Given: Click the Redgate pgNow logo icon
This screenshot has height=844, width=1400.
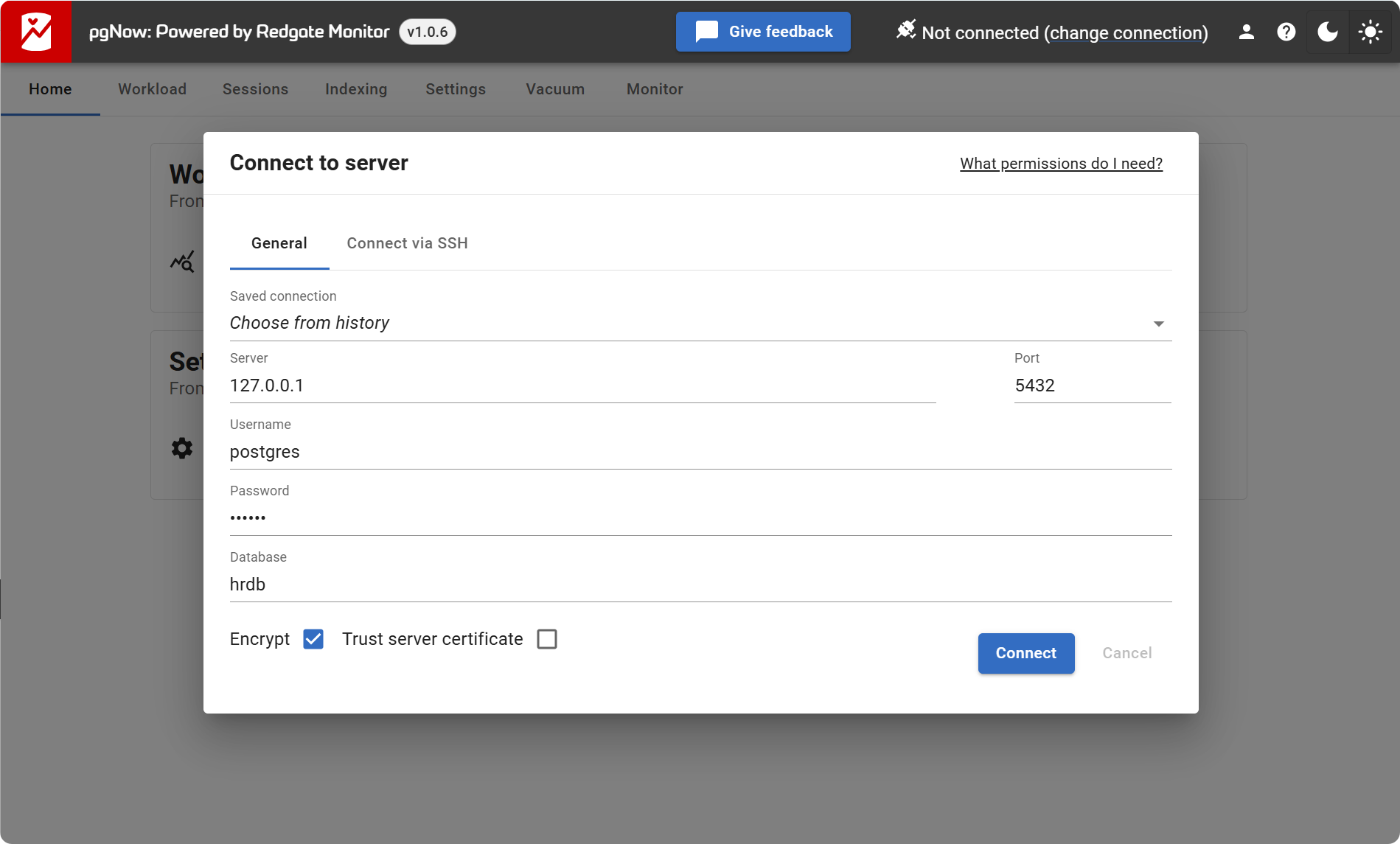Looking at the screenshot, I should pos(36,32).
